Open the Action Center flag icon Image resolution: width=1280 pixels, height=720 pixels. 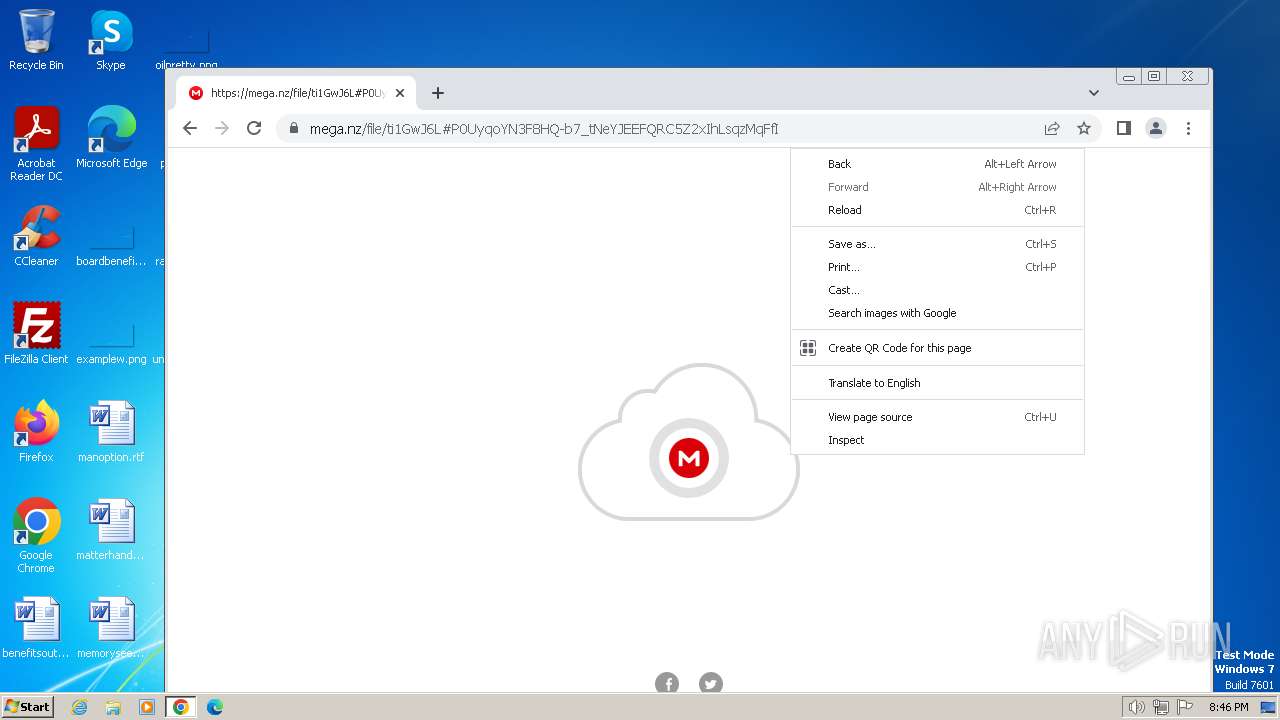pyautogui.click(x=1185, y=707)
